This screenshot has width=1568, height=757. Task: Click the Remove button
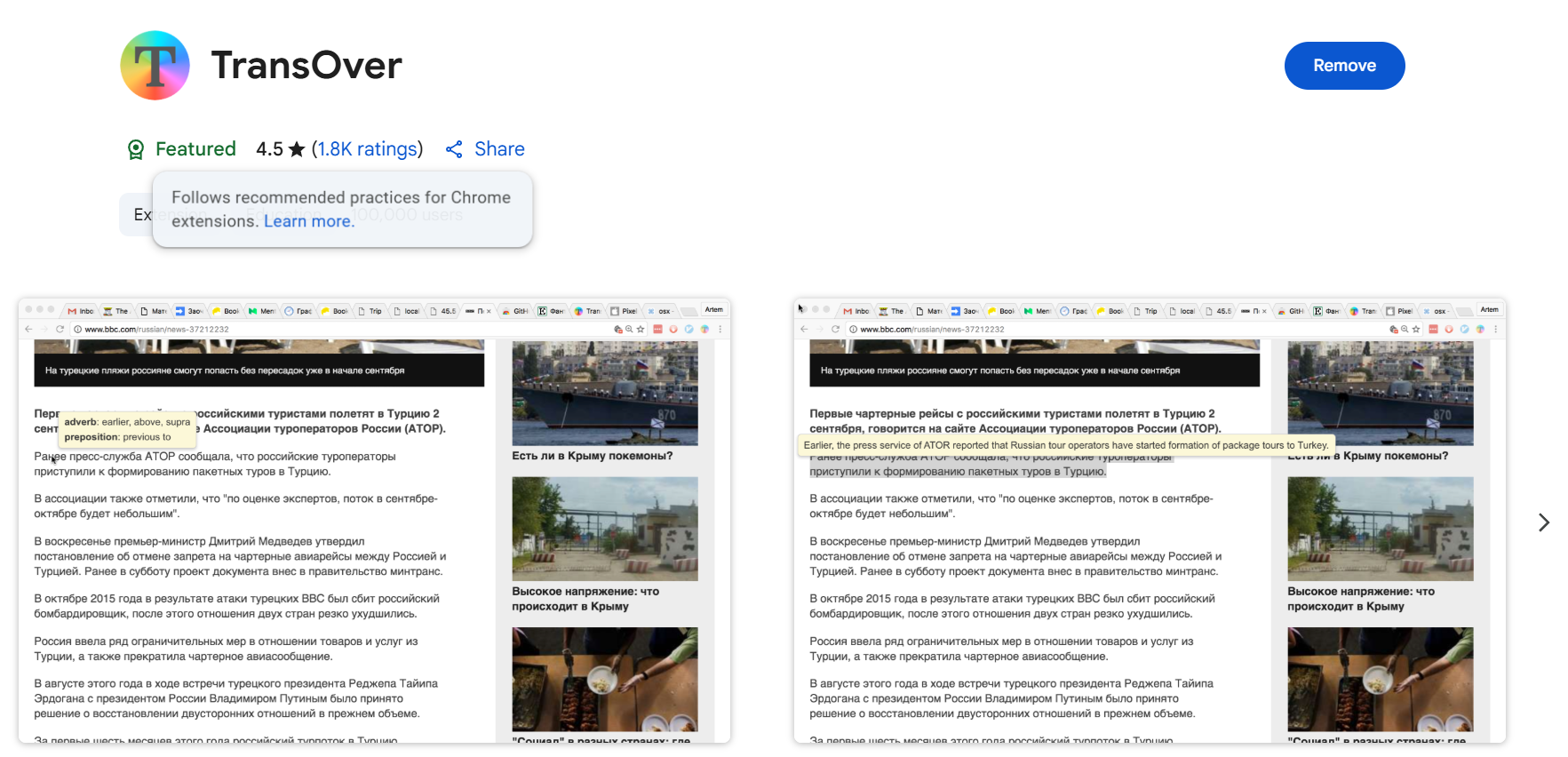(1344, 66)
